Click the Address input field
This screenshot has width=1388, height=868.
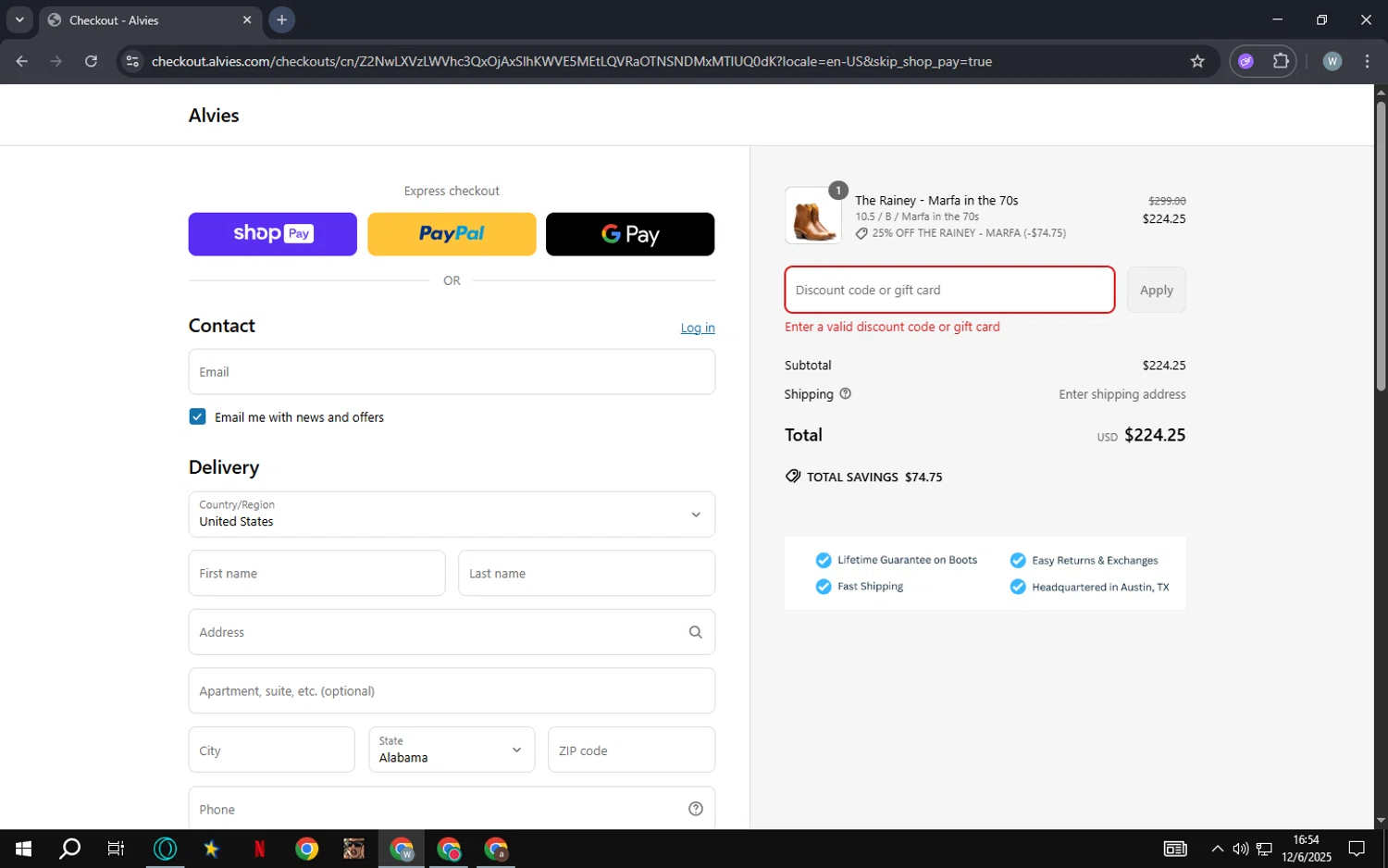coord(452,632)
